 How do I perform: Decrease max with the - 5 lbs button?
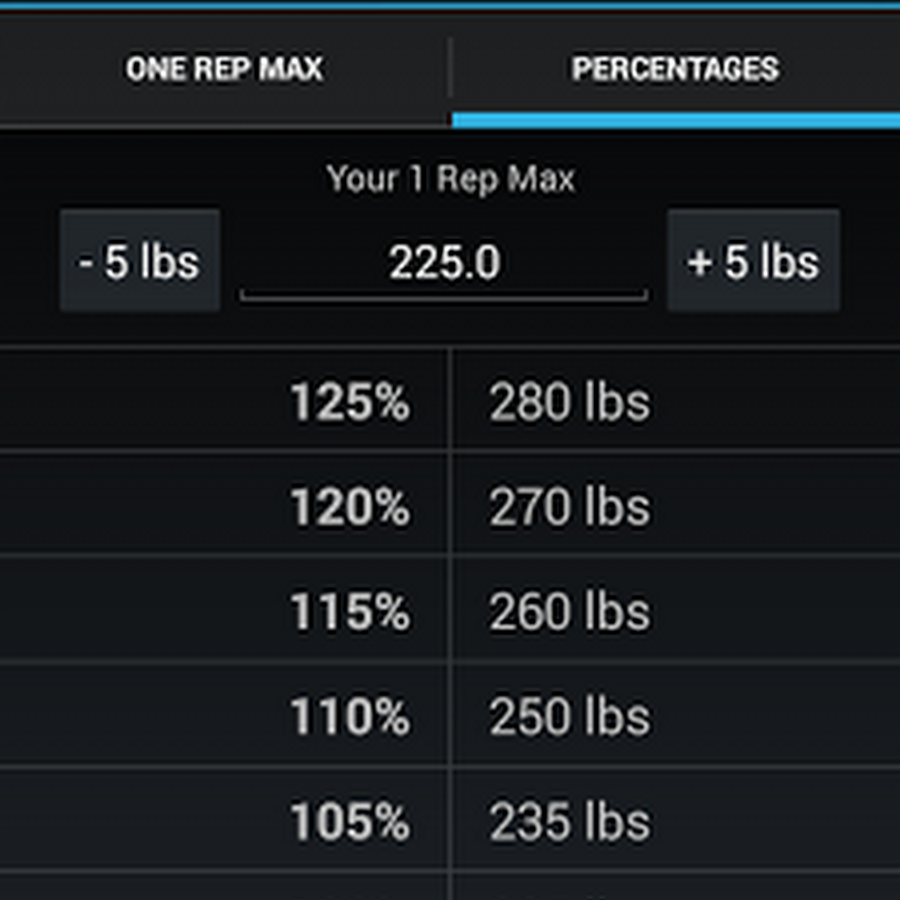[x=140, y=262]
